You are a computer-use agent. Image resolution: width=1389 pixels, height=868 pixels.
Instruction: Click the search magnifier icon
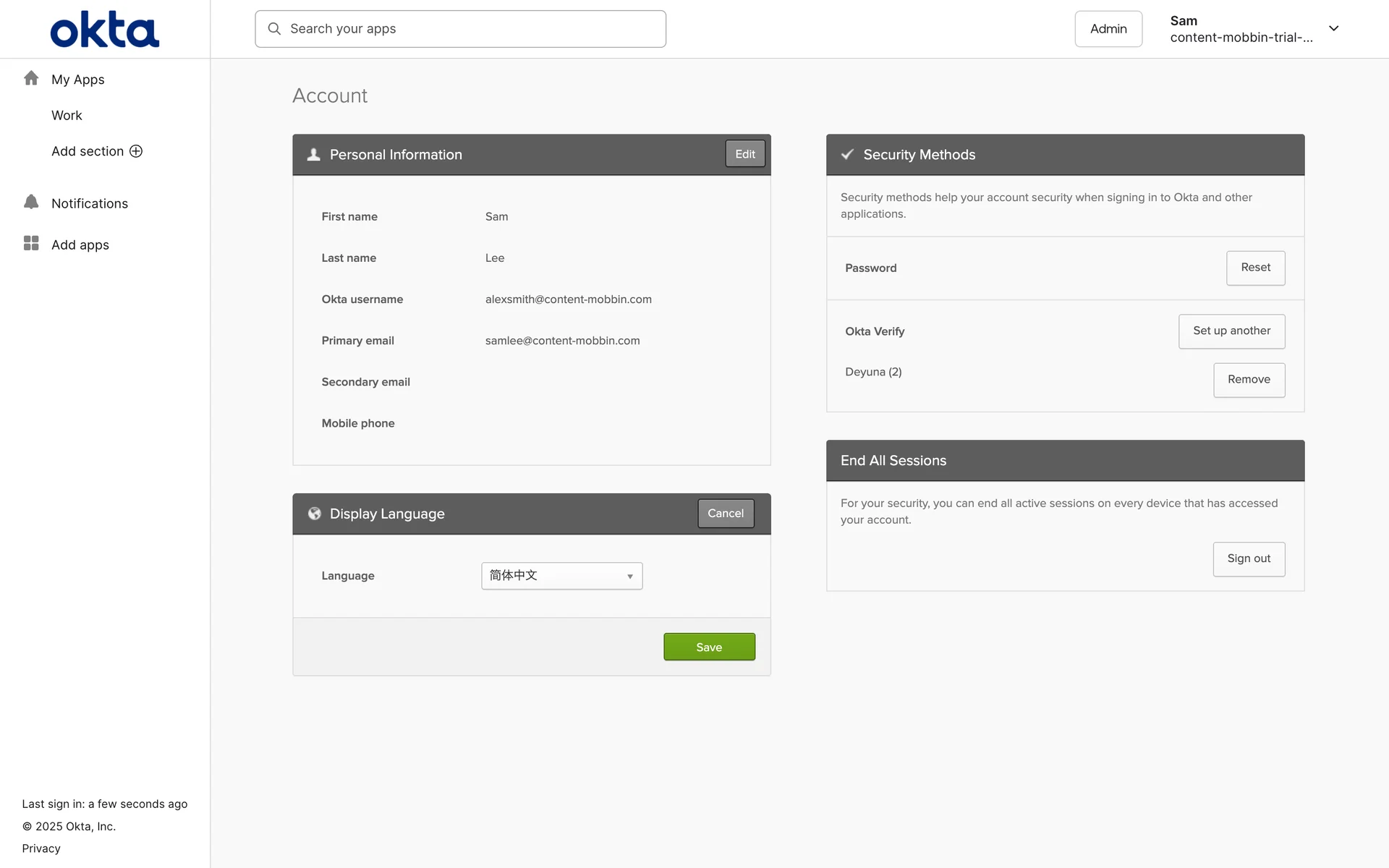[274, 29]
